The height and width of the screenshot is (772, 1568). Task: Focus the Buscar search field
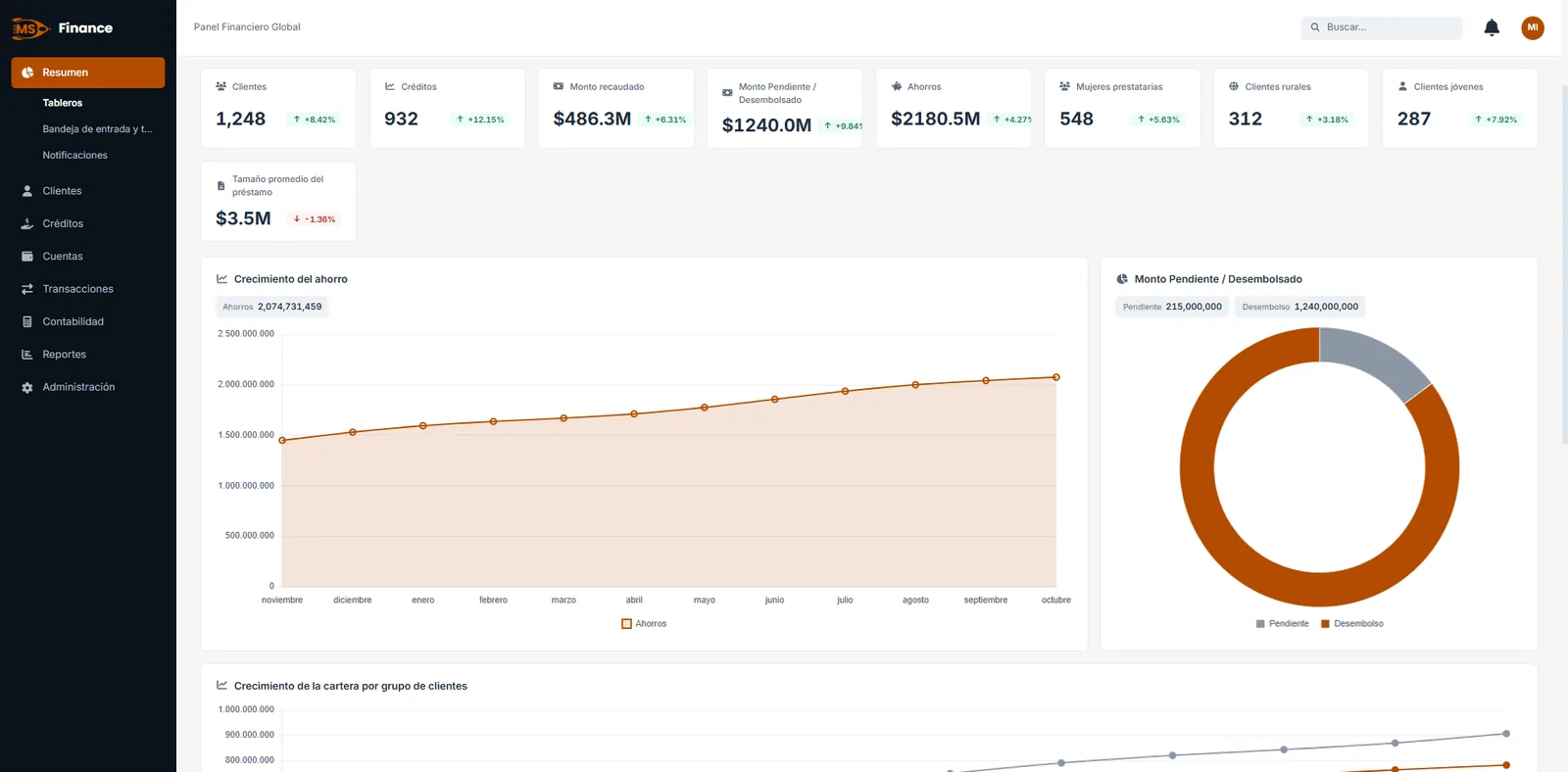tap(1382, 27)
